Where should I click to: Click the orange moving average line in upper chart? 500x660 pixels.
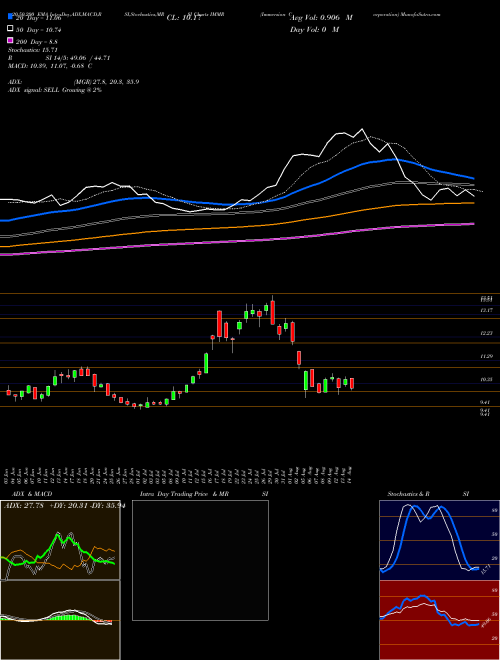tap(236, 228)
